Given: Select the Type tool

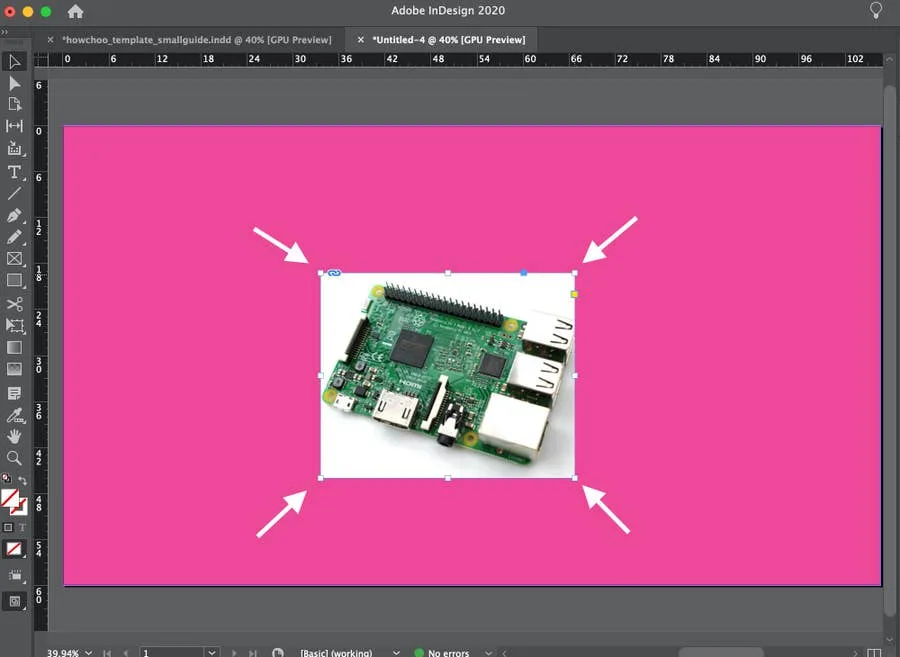Looking at the screenshot, I should [x=14, y=172].
